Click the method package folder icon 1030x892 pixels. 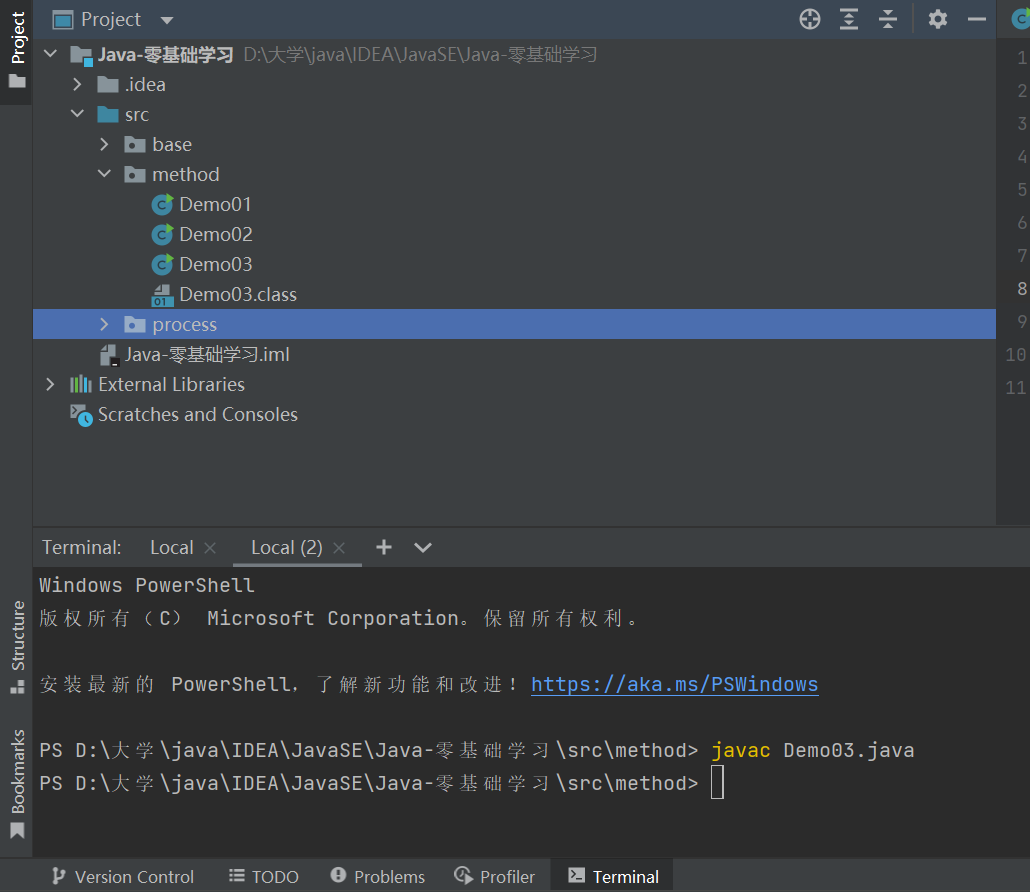point(135,175)
